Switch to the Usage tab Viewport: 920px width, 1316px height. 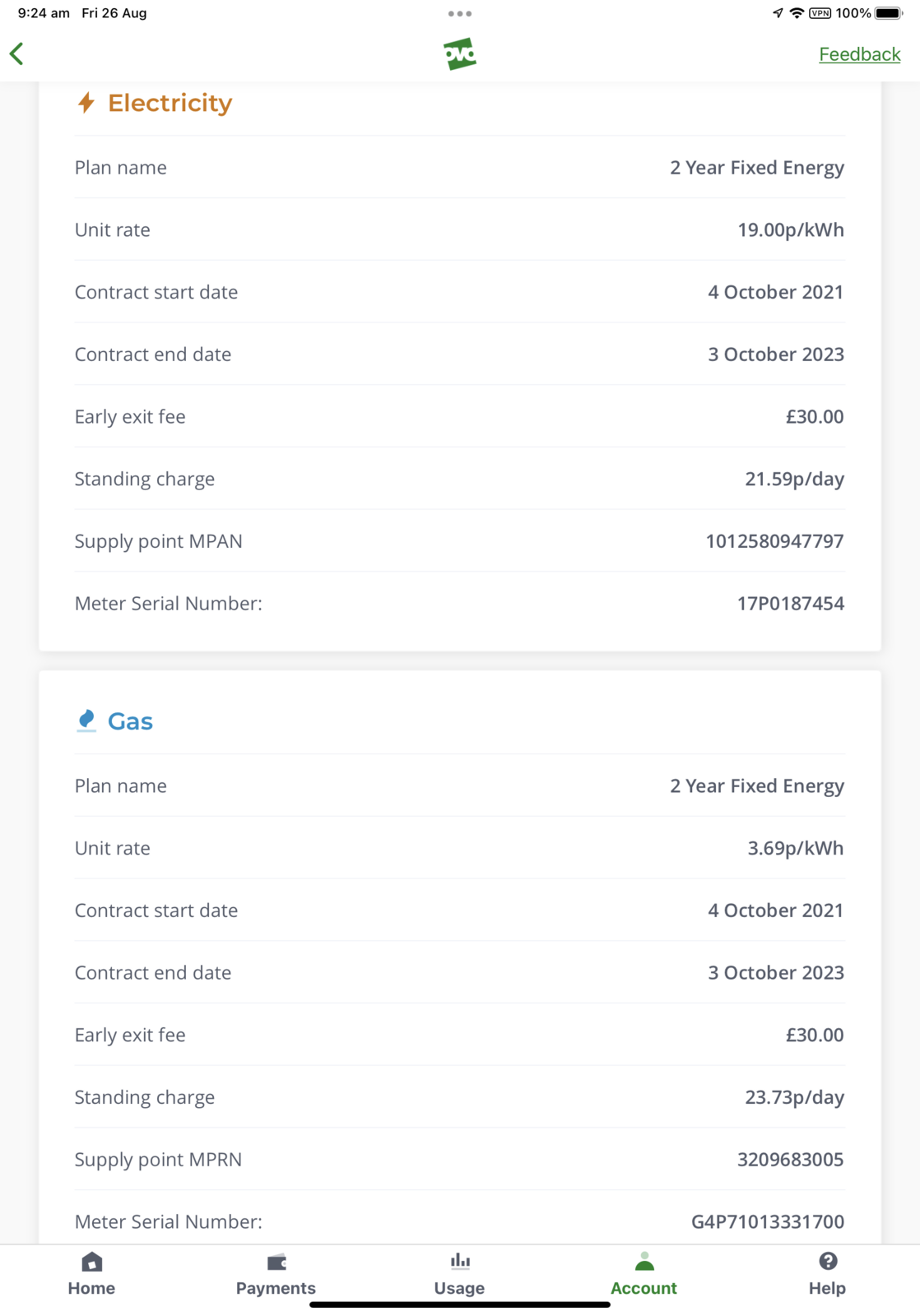tap(459, 1274)
